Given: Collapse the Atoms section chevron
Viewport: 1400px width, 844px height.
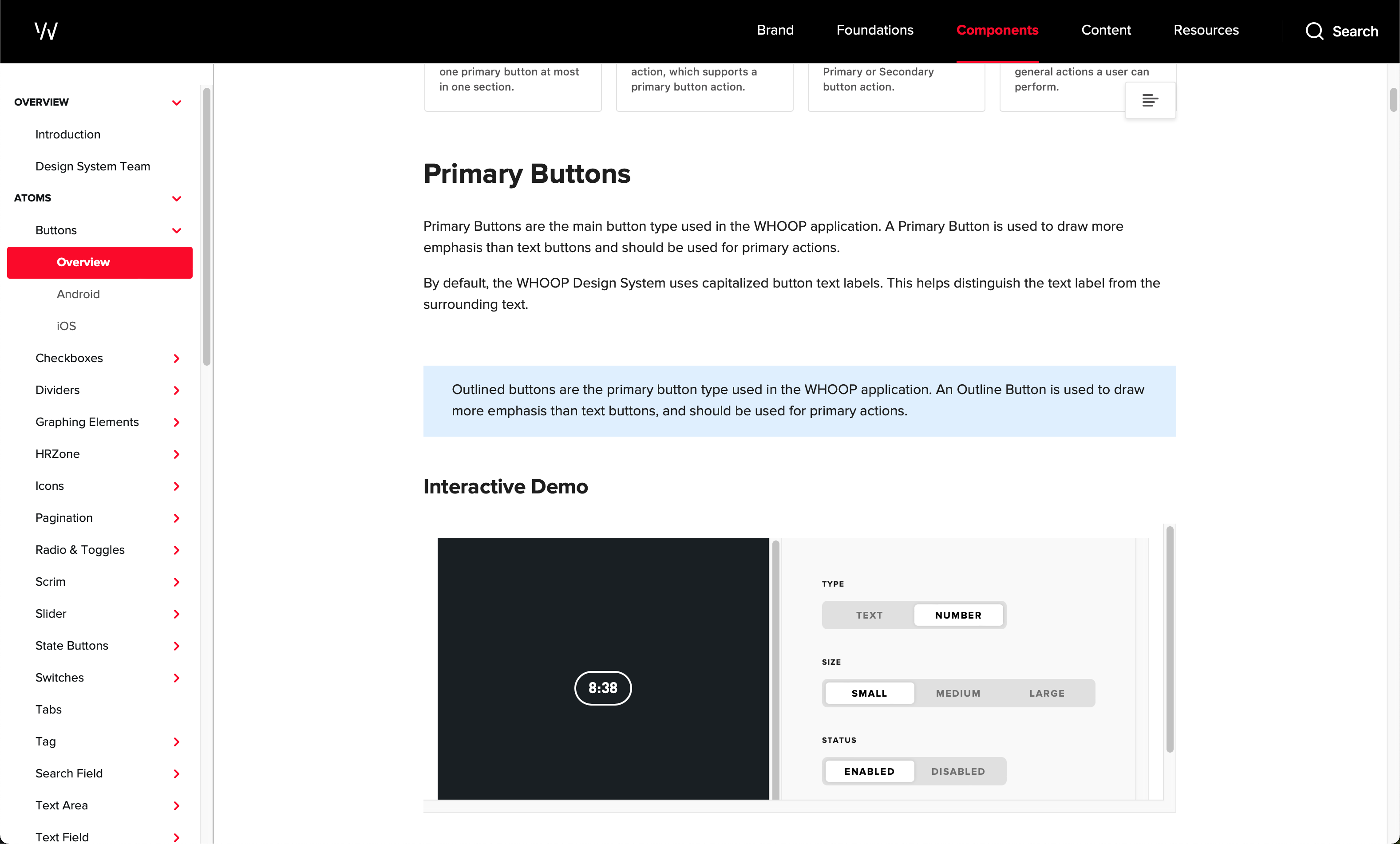Looking at the screenshot, I should [x=176, y=198].
